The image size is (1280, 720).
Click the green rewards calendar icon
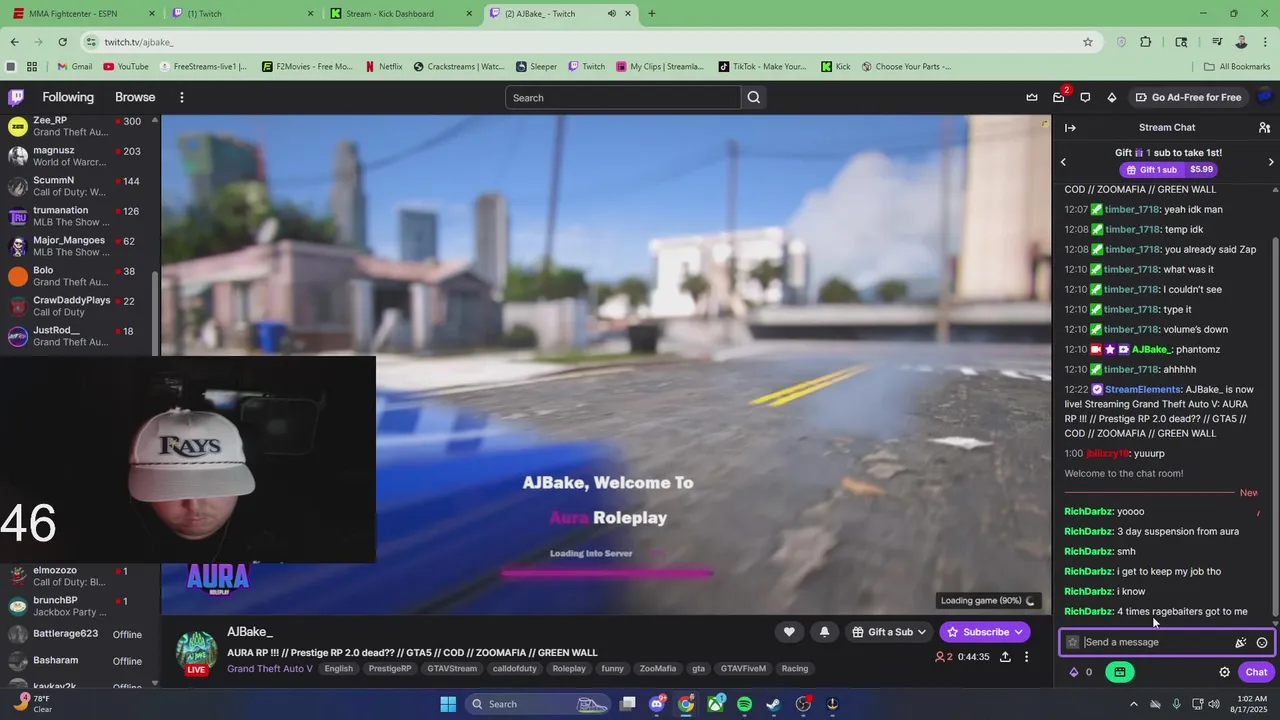[x=1120, y=672]
